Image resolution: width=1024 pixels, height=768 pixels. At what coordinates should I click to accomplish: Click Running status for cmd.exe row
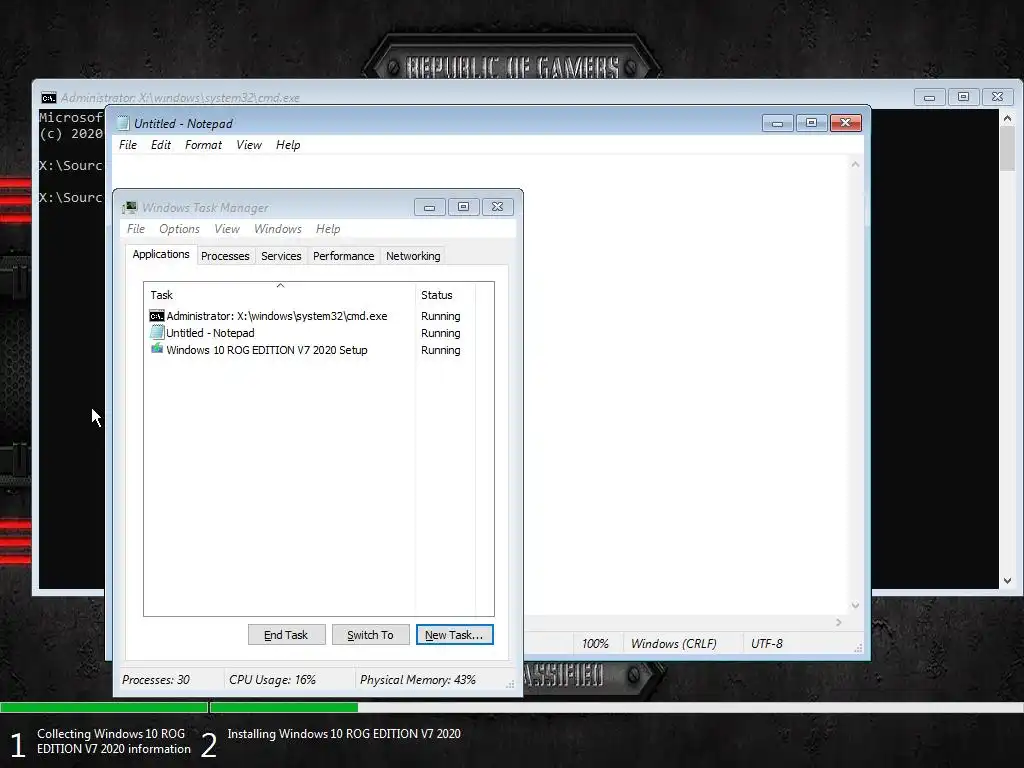[441, 316]
